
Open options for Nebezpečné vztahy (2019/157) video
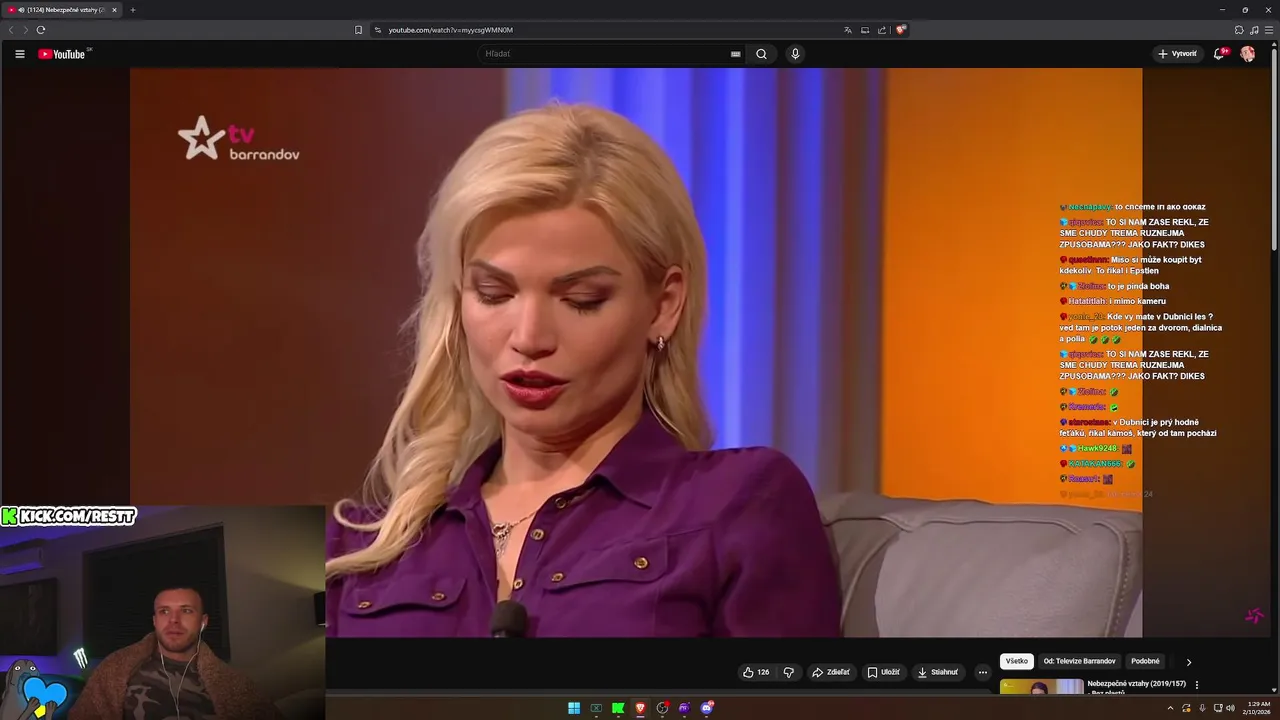(x=1197, y=685)
